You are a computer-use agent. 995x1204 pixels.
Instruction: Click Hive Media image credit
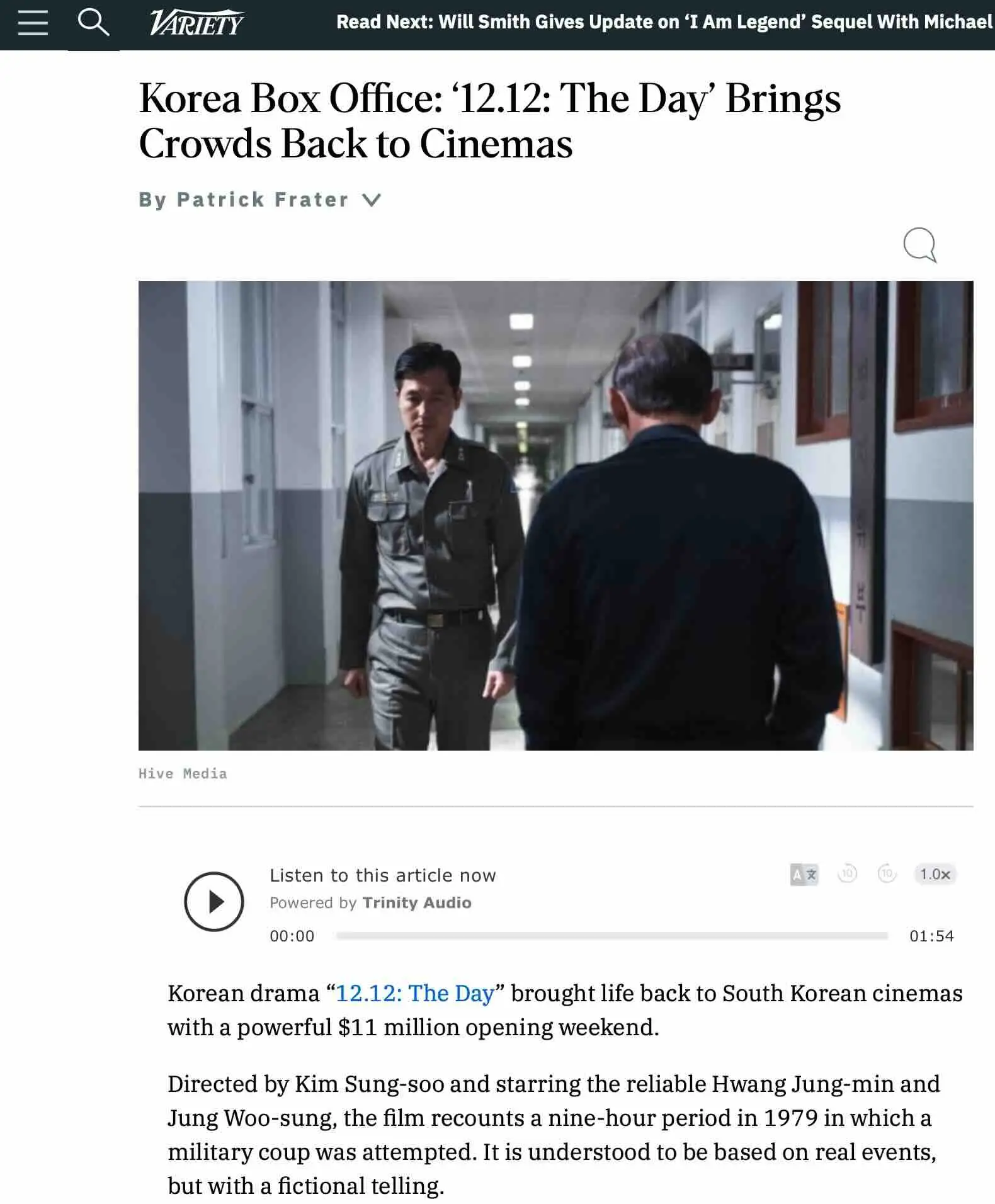[183, 773]
